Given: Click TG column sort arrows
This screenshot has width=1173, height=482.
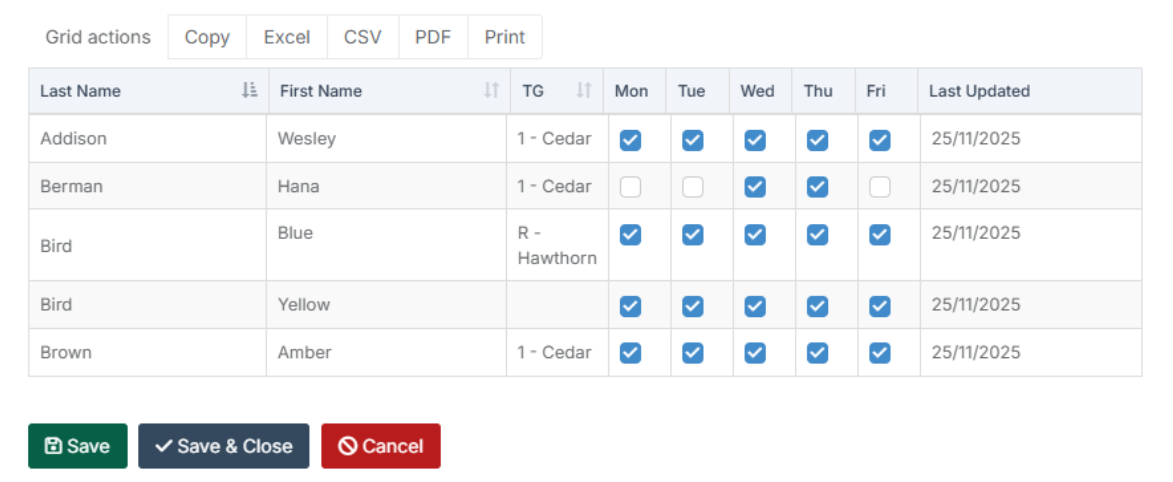Looking at the screenshot, I should tap(585, 90).
